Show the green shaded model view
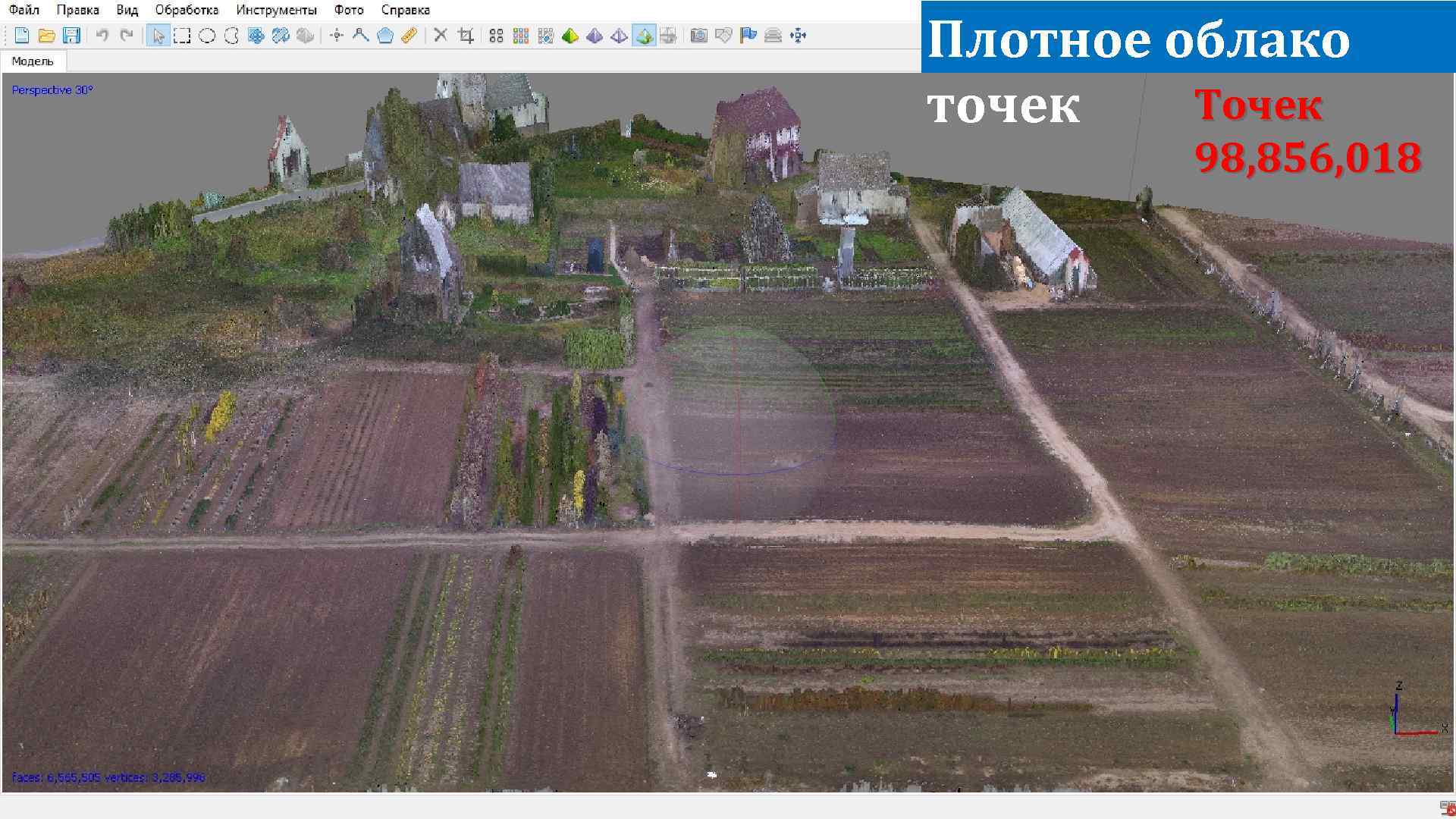Image resolution: width=1456 pixels, height=819 pixels. coord(570,36)
